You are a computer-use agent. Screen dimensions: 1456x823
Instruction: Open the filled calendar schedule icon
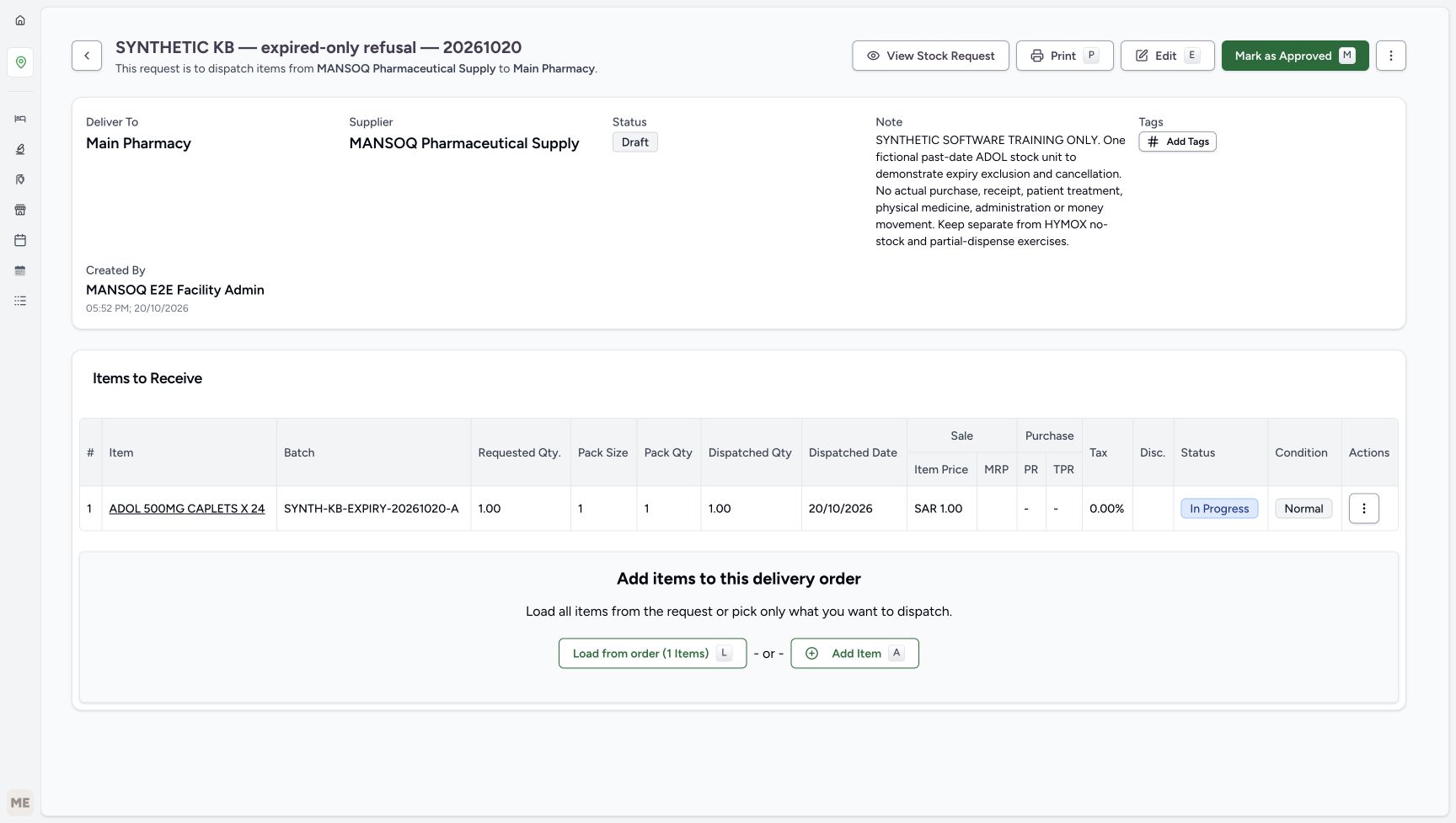pos(20,270)
